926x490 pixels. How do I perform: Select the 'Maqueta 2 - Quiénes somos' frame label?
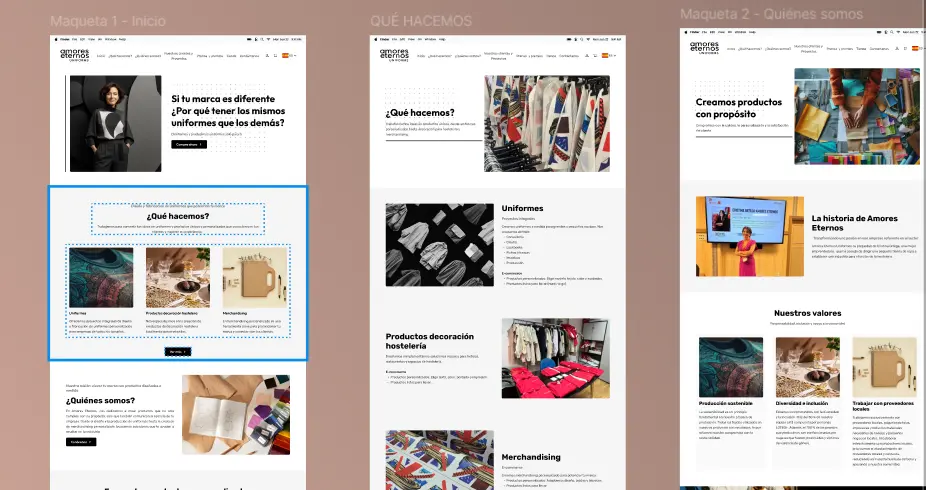(x=770, y=14)
